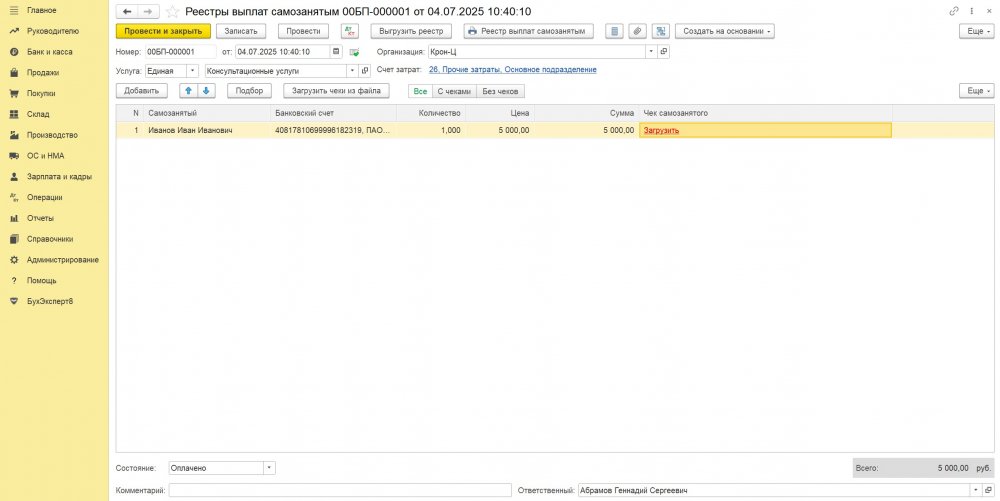Move row down with blue arrow
Viewport: 1000px width, 501px height.
pos(207,91)
